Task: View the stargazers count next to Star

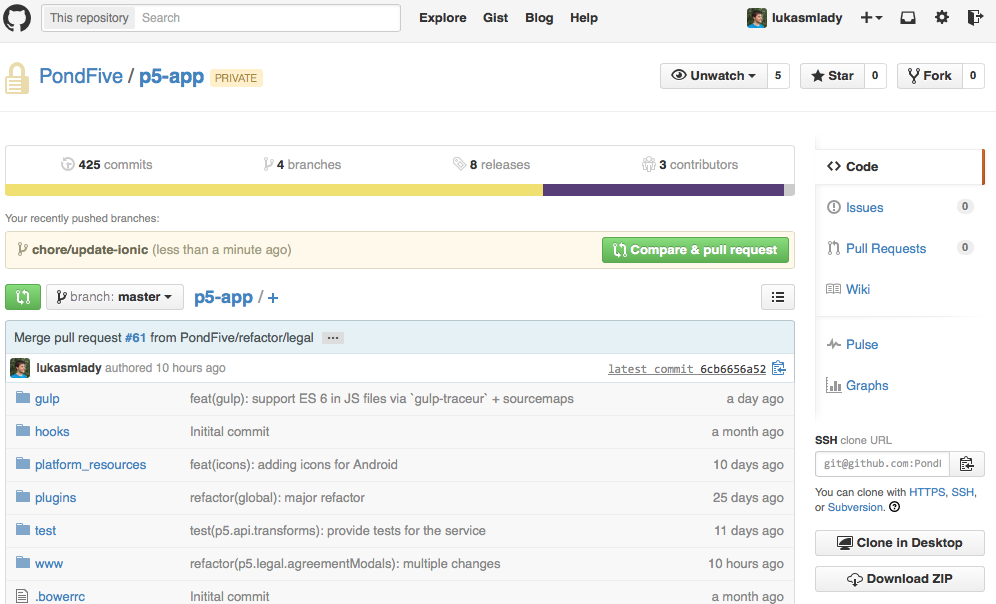Action: point(875,76)
